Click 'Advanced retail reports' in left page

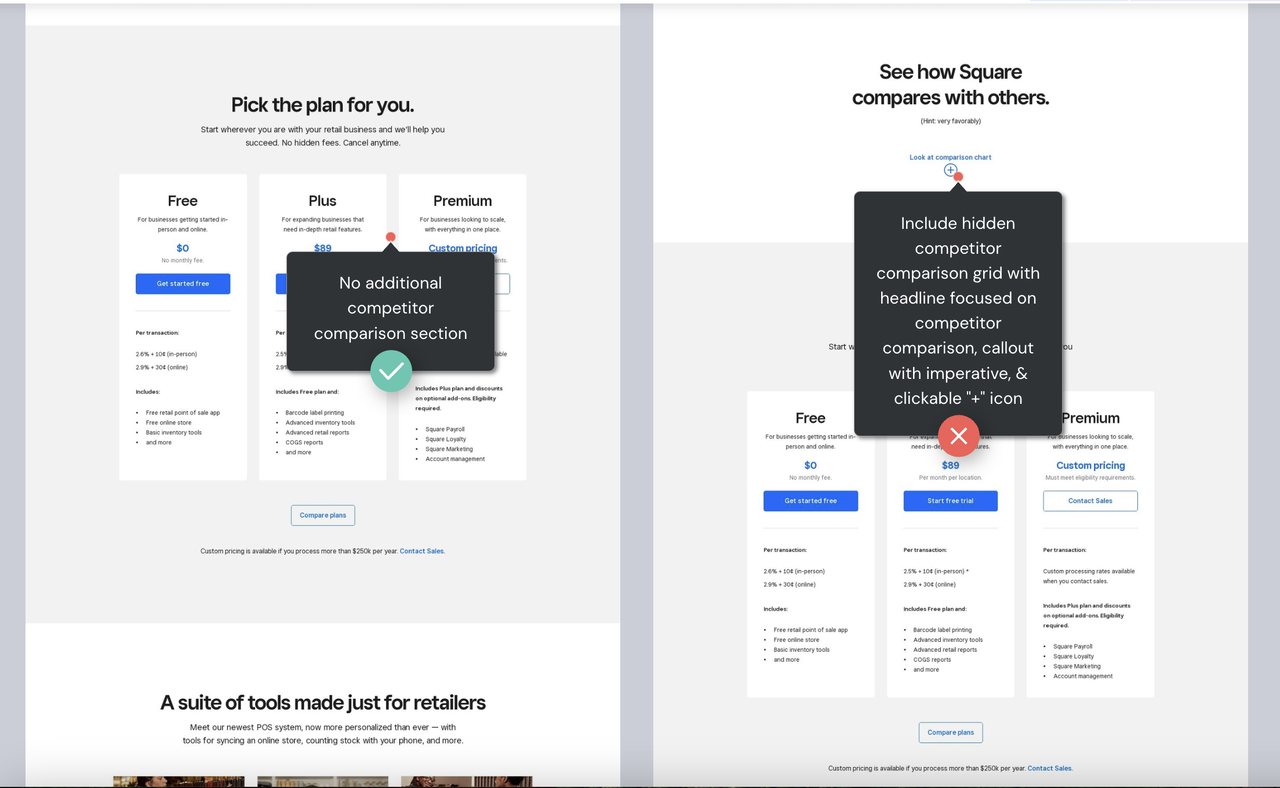coord(317,432)
